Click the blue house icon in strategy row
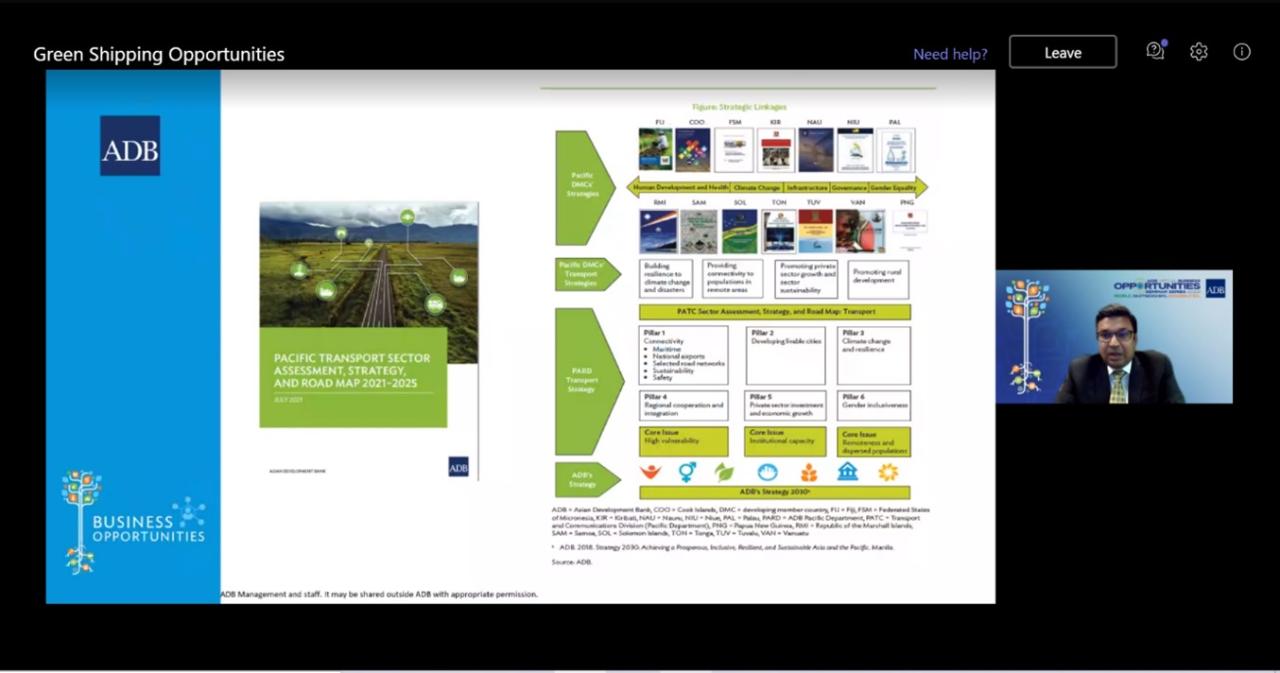 pos(847,472)
